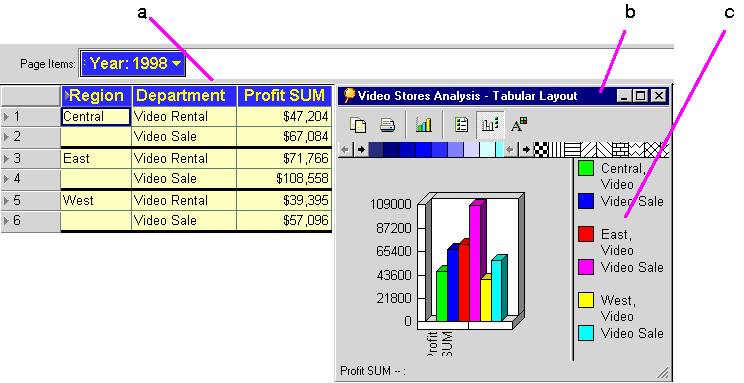
Task: Click the left arrow of the color palette
Action: 345,150
